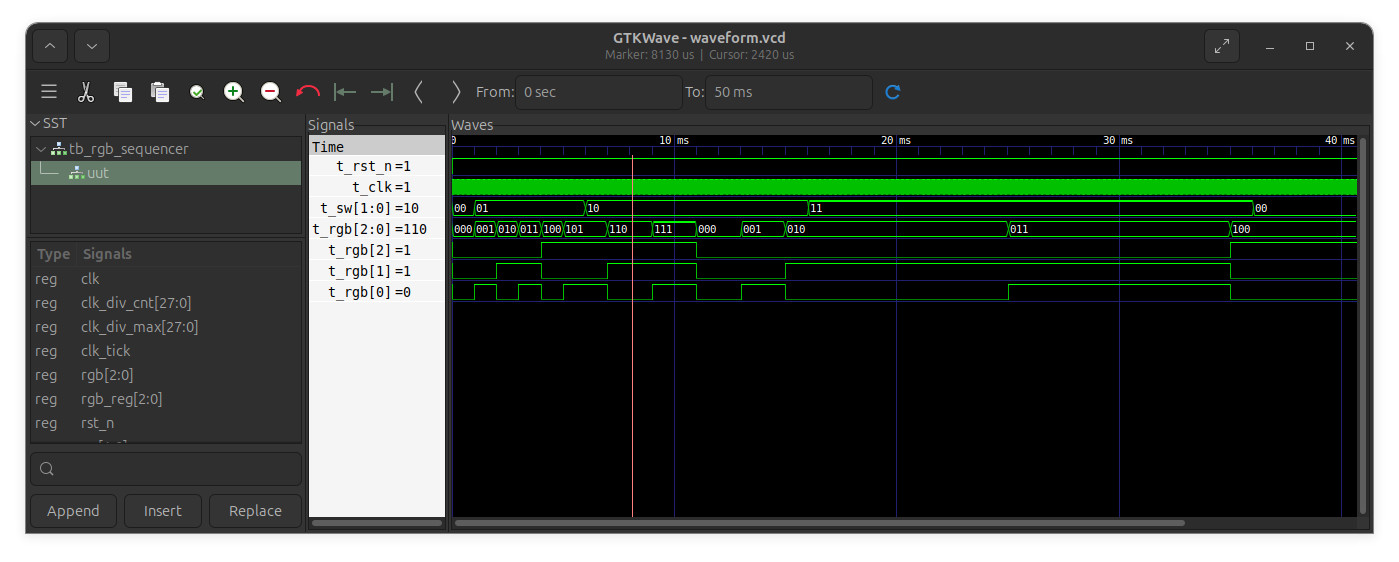Open the hamburger main menu

click(49, 92)
